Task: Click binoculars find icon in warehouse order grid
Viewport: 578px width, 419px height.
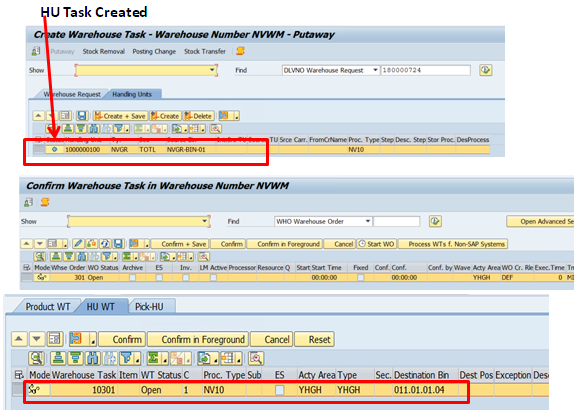Action: point(82,256)
